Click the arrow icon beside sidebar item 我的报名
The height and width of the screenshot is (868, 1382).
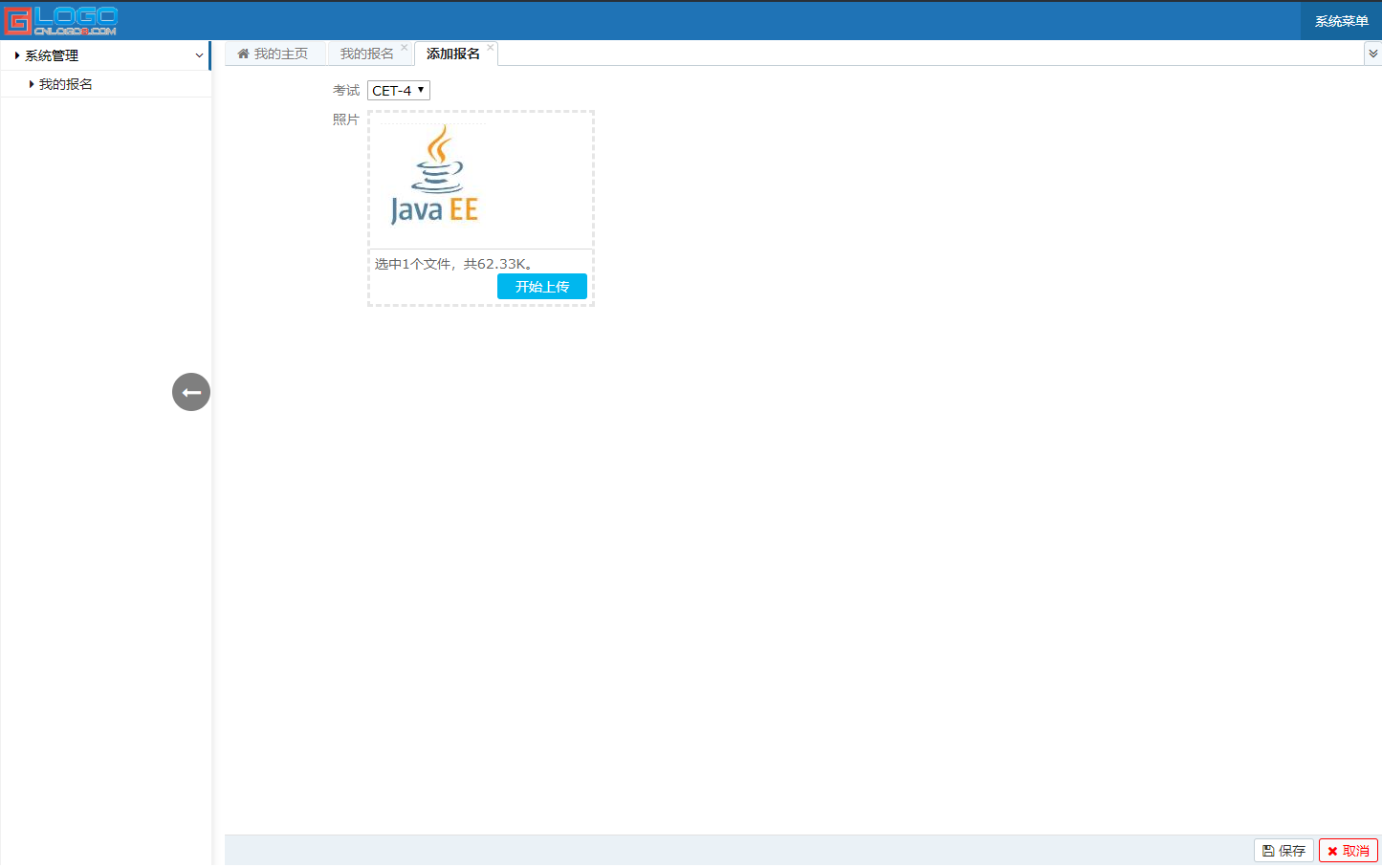coord(32,83)
